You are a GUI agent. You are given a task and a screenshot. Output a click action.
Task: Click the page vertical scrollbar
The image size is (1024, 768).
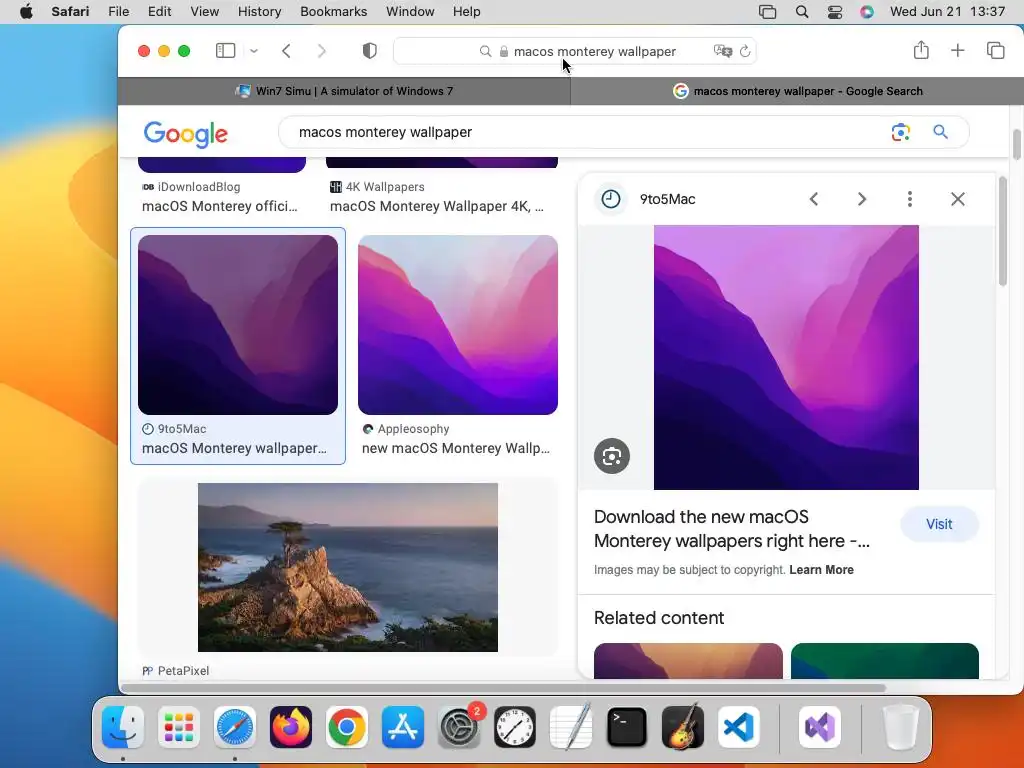1017,144
